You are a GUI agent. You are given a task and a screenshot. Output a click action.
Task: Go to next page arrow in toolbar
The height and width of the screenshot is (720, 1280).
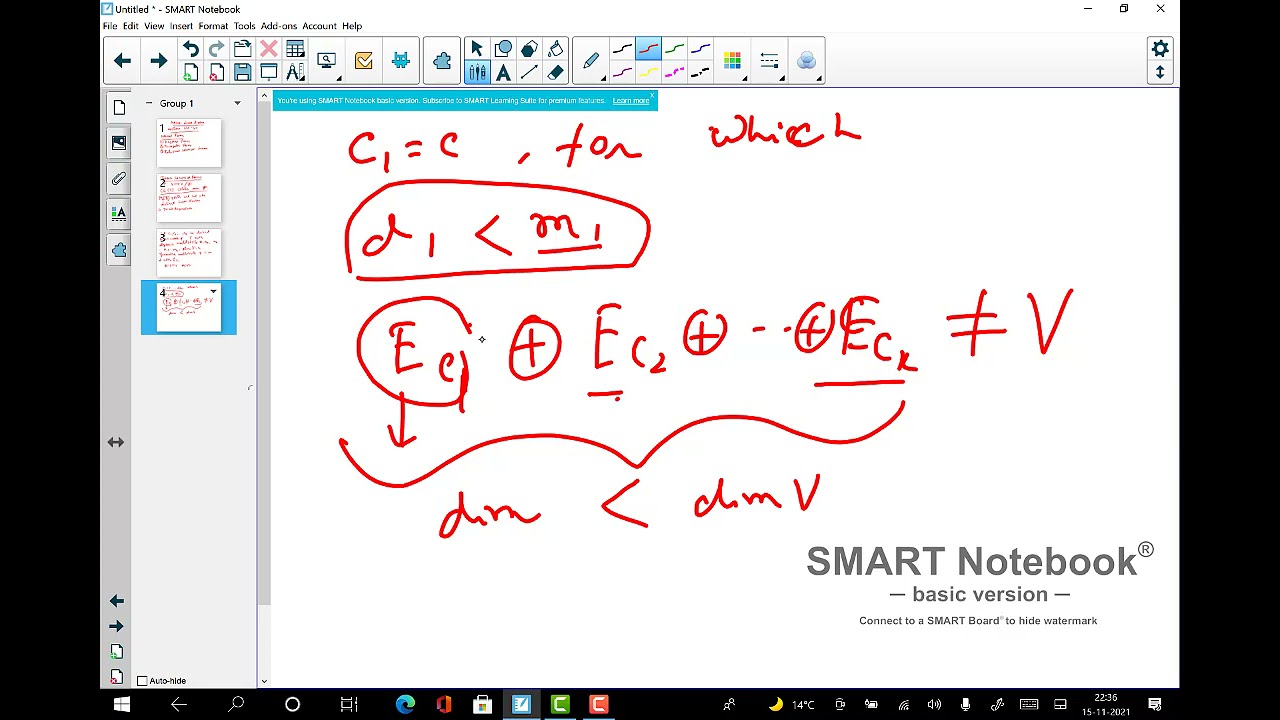[158, 61]
